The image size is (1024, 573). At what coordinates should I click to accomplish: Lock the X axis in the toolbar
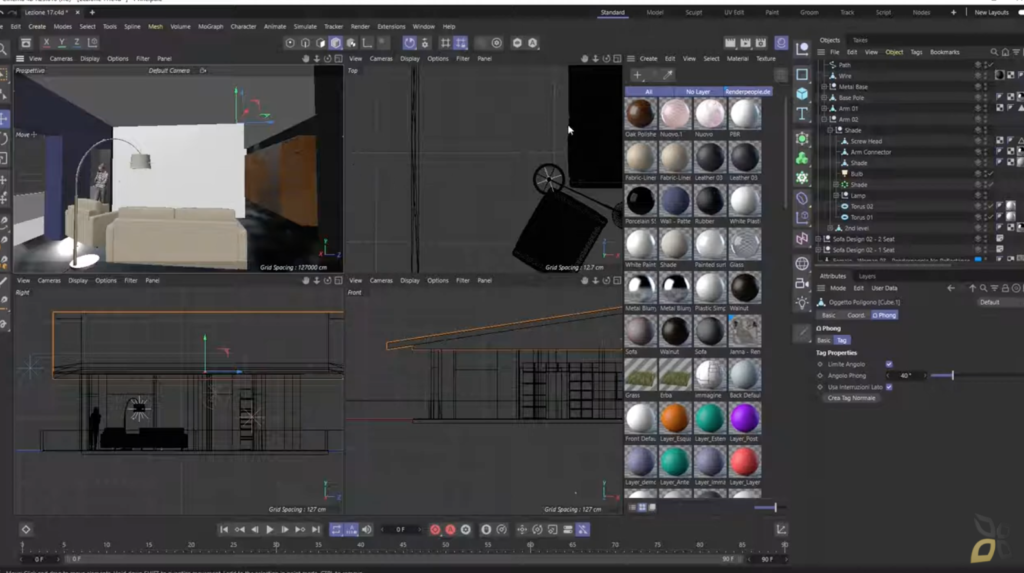pos(46,42)
